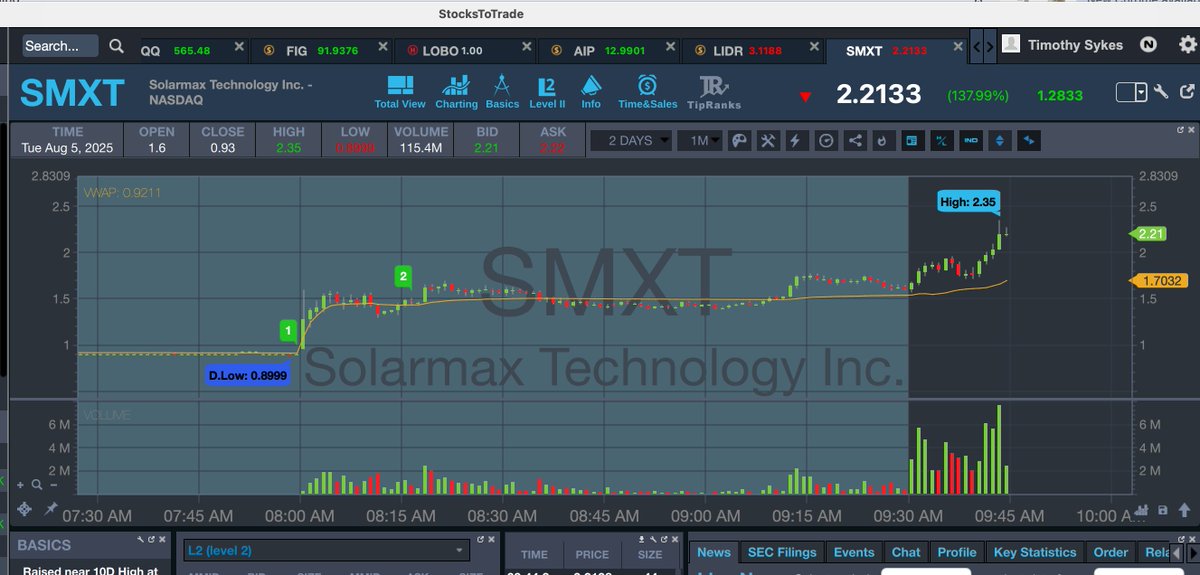Image resolution: width=1200 pixels, height=575 pixels.
Task: Click the round clock chart icon
Action: [x=826, y=141]
